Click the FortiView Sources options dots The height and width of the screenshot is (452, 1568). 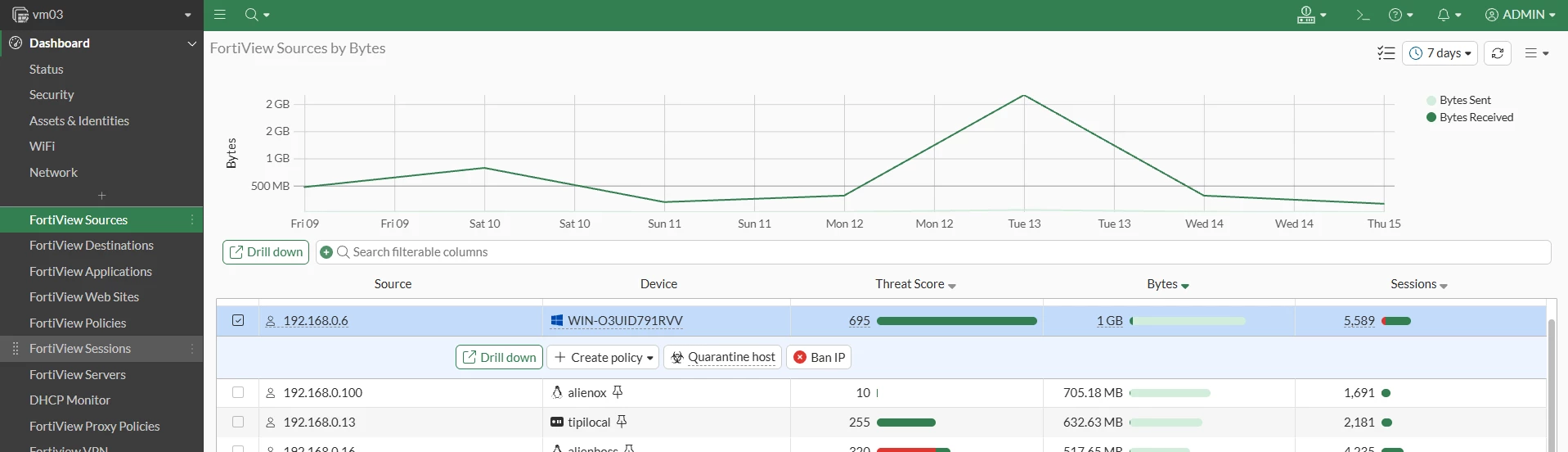(192, 219)
